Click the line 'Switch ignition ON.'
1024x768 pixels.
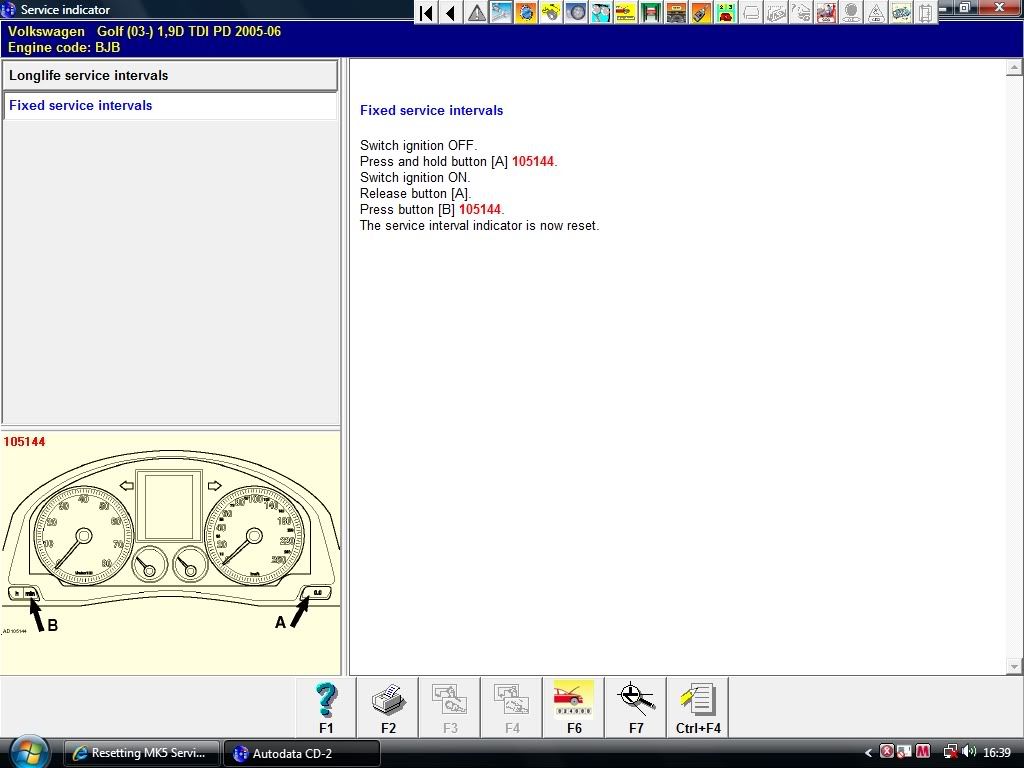(x=415, y=178)
